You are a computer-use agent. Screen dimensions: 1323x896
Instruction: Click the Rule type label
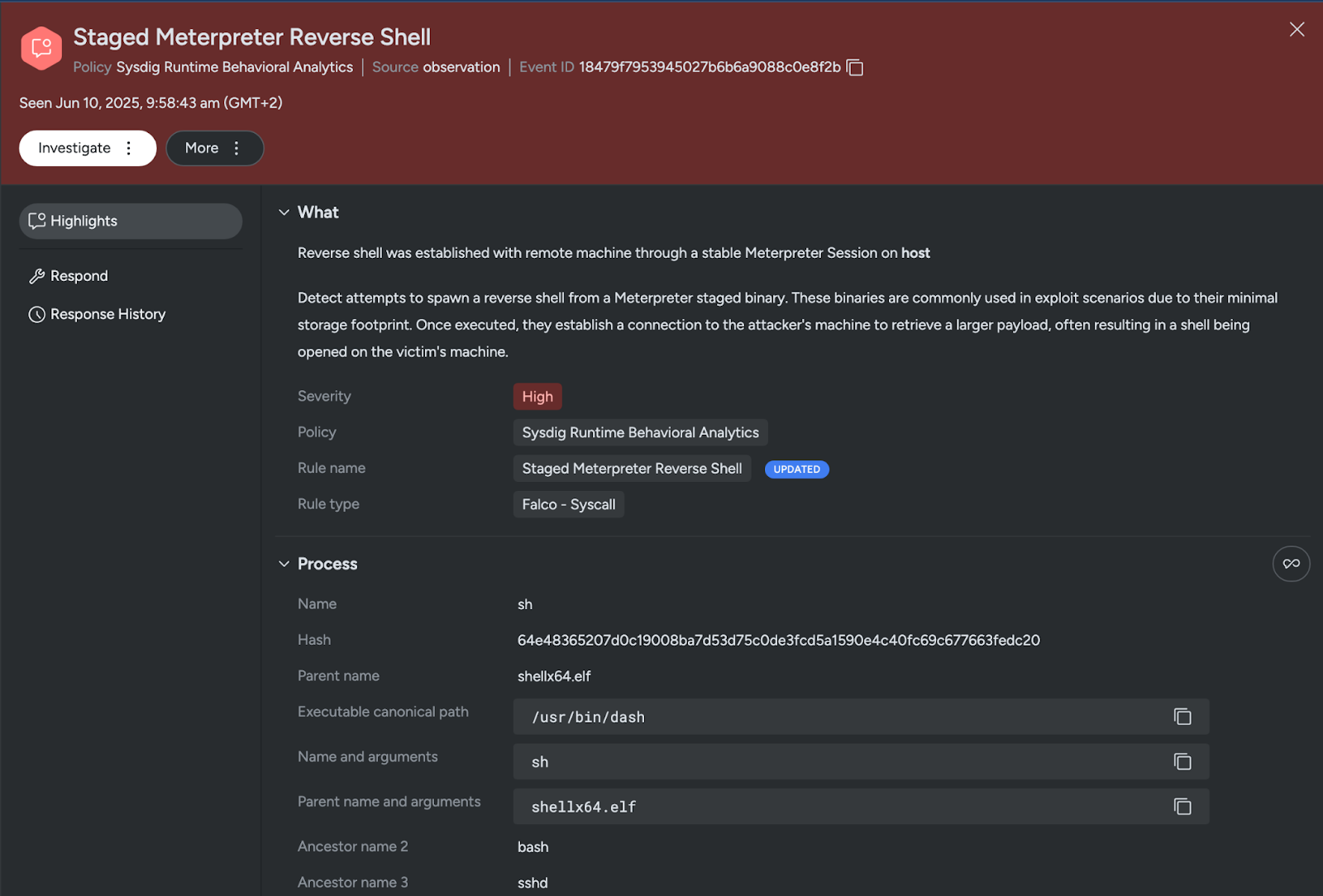(x=328, y=503)
